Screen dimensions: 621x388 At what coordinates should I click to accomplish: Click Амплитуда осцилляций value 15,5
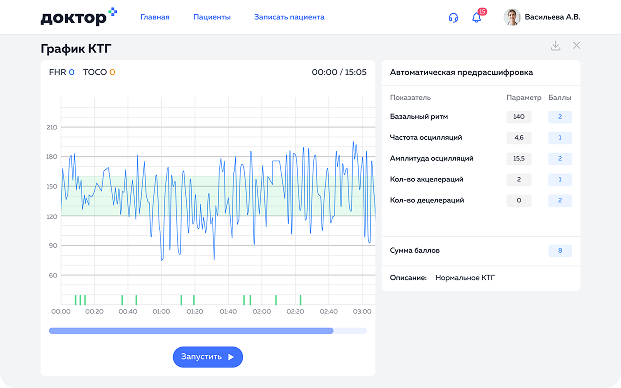click(519, 159)
